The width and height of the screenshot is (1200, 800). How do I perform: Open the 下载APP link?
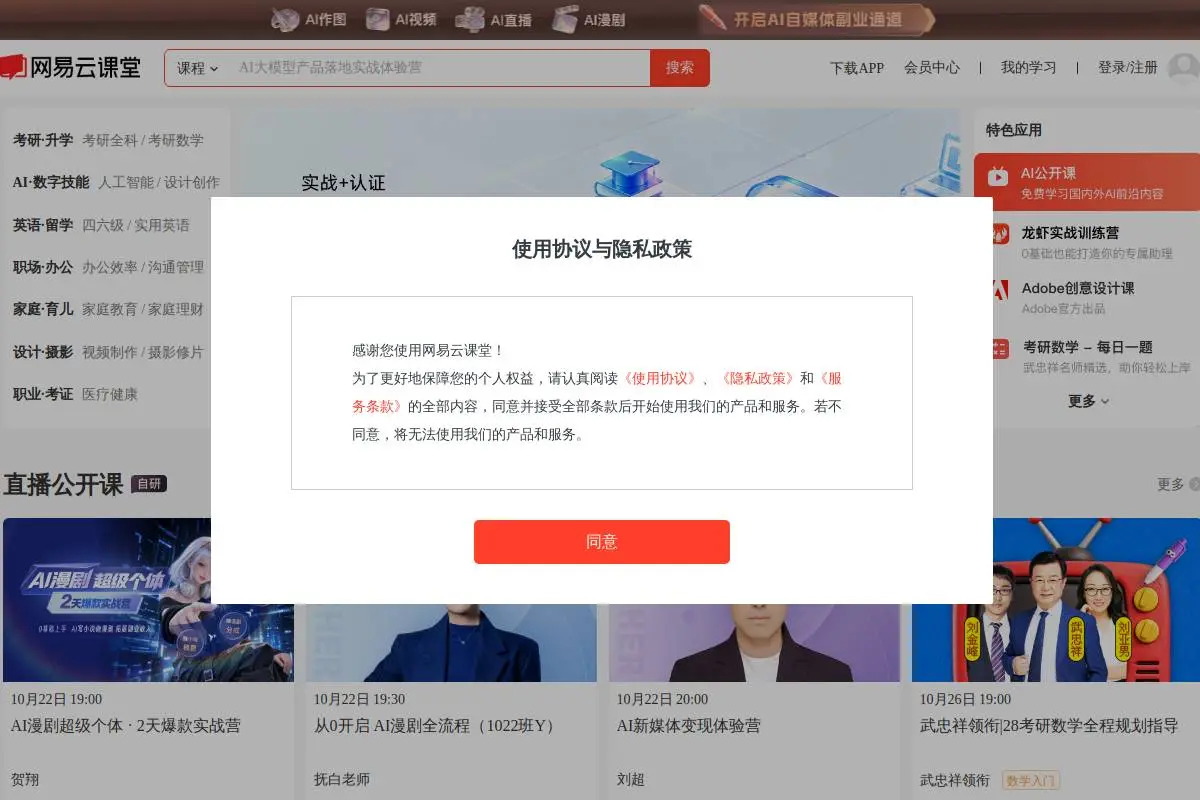(857, 68)
